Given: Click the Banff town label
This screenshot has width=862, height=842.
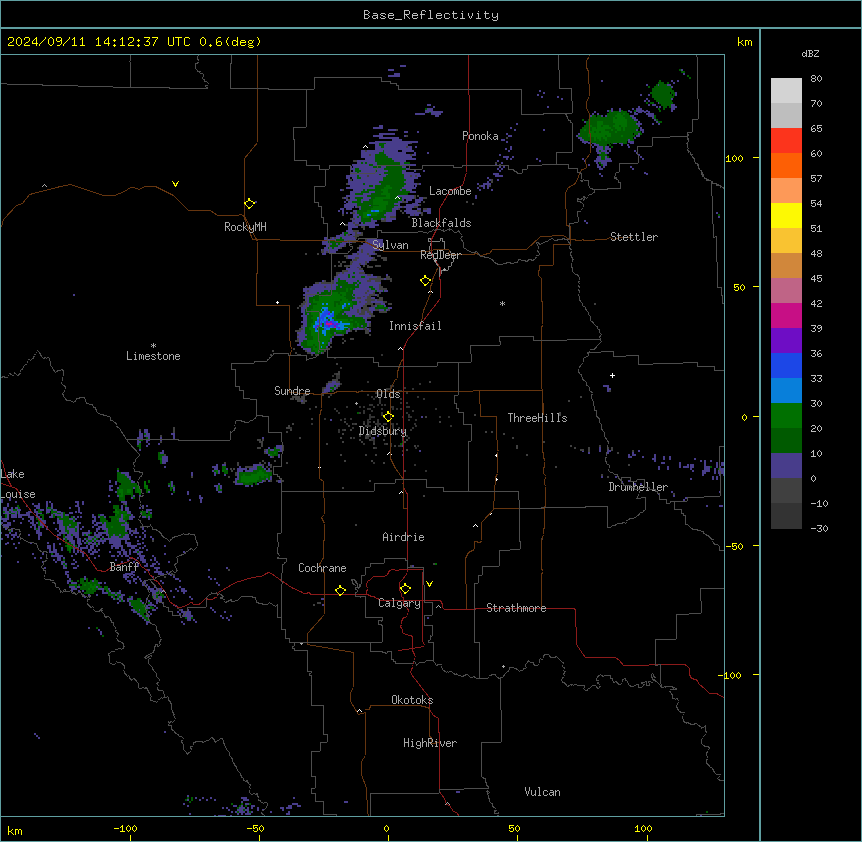Looking at the screenshot, I should tap(124, 567).
